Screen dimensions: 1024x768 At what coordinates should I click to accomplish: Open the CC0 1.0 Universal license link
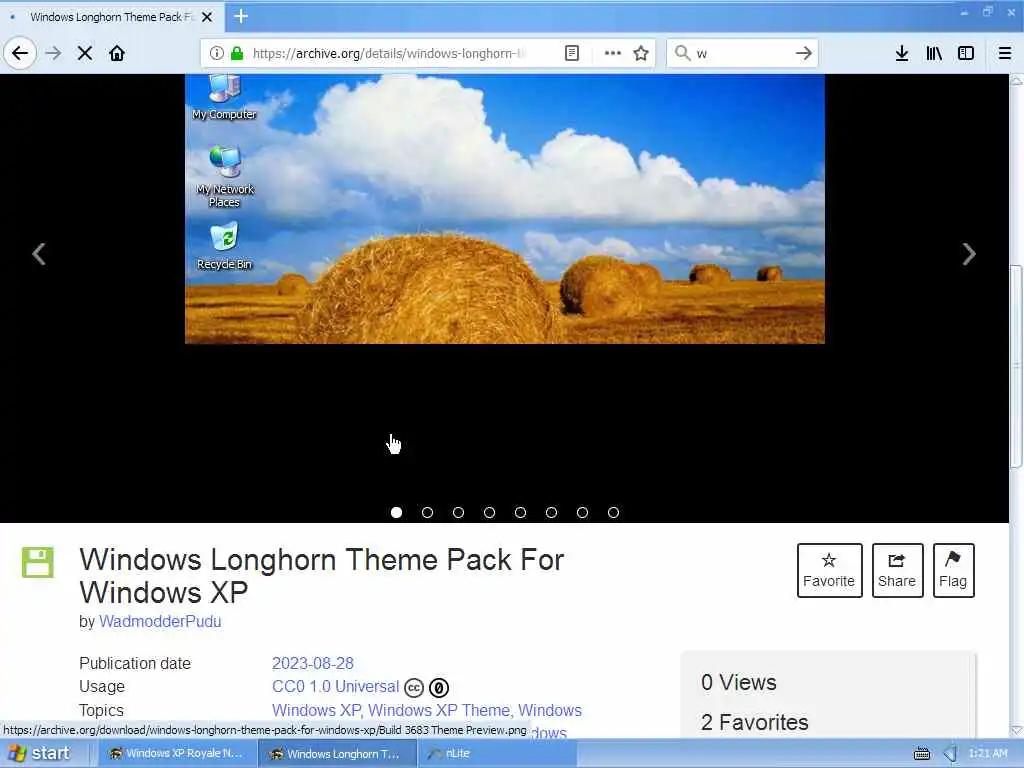click(x=335, y=686)
